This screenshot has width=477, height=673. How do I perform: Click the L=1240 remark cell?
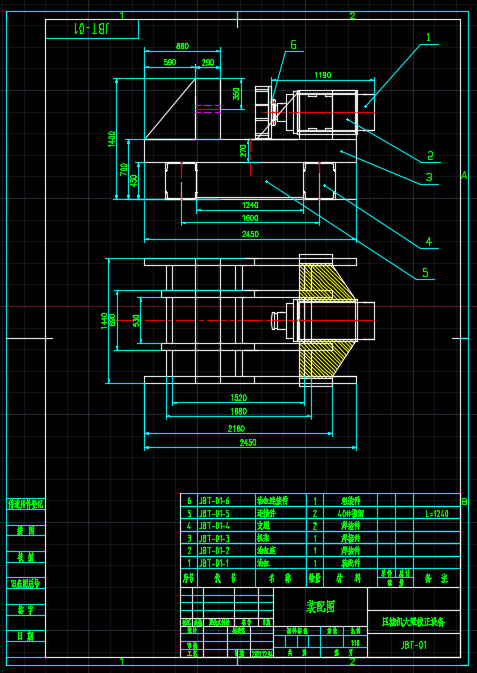click(437, 513)
